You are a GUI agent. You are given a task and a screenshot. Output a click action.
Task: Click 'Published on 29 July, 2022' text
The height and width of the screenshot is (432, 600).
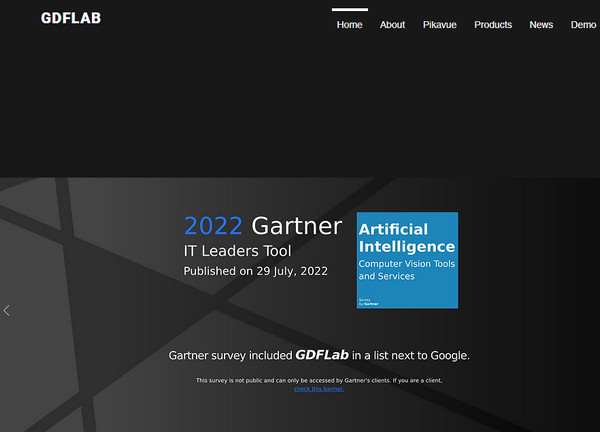(x=256, y=271)
